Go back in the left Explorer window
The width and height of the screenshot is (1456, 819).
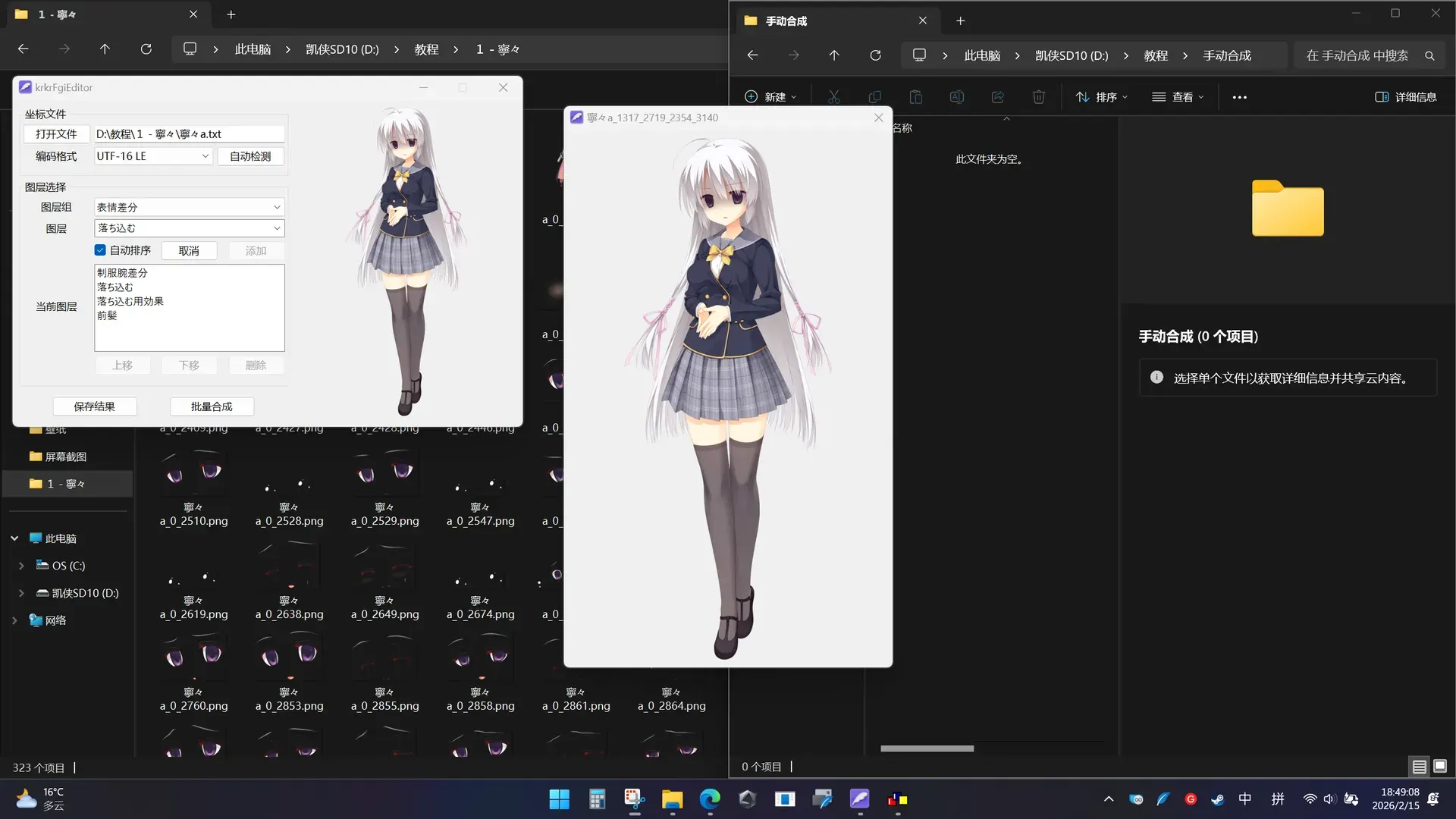click(x=24, y=49)
